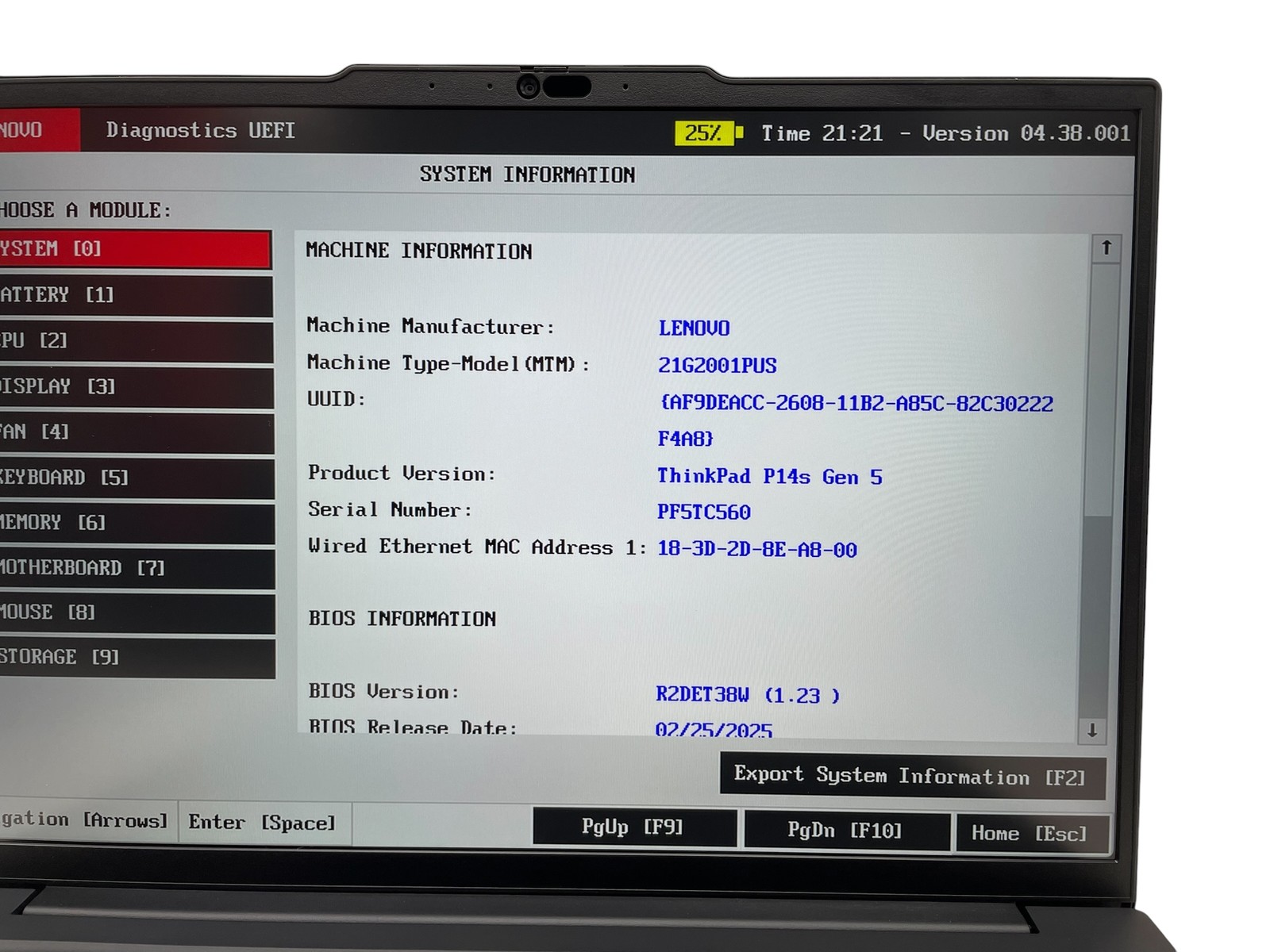This screenshot has height=952, width=1270.
Task: Click the Product Version label
Action: (x=402, y=474)
